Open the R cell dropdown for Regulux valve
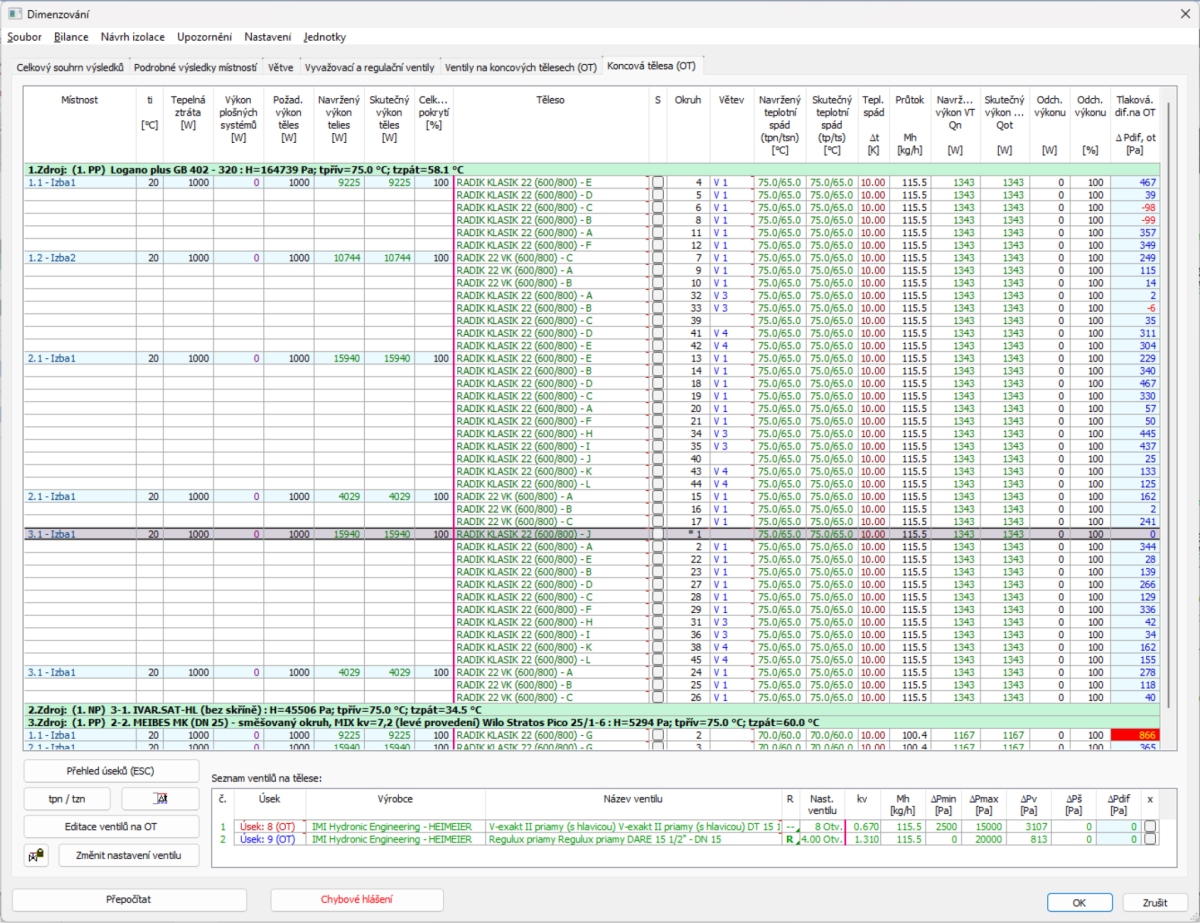Image resolution: width=1200 pixels, height=923 pixels. pyautogui.click(x=790, y=840)
